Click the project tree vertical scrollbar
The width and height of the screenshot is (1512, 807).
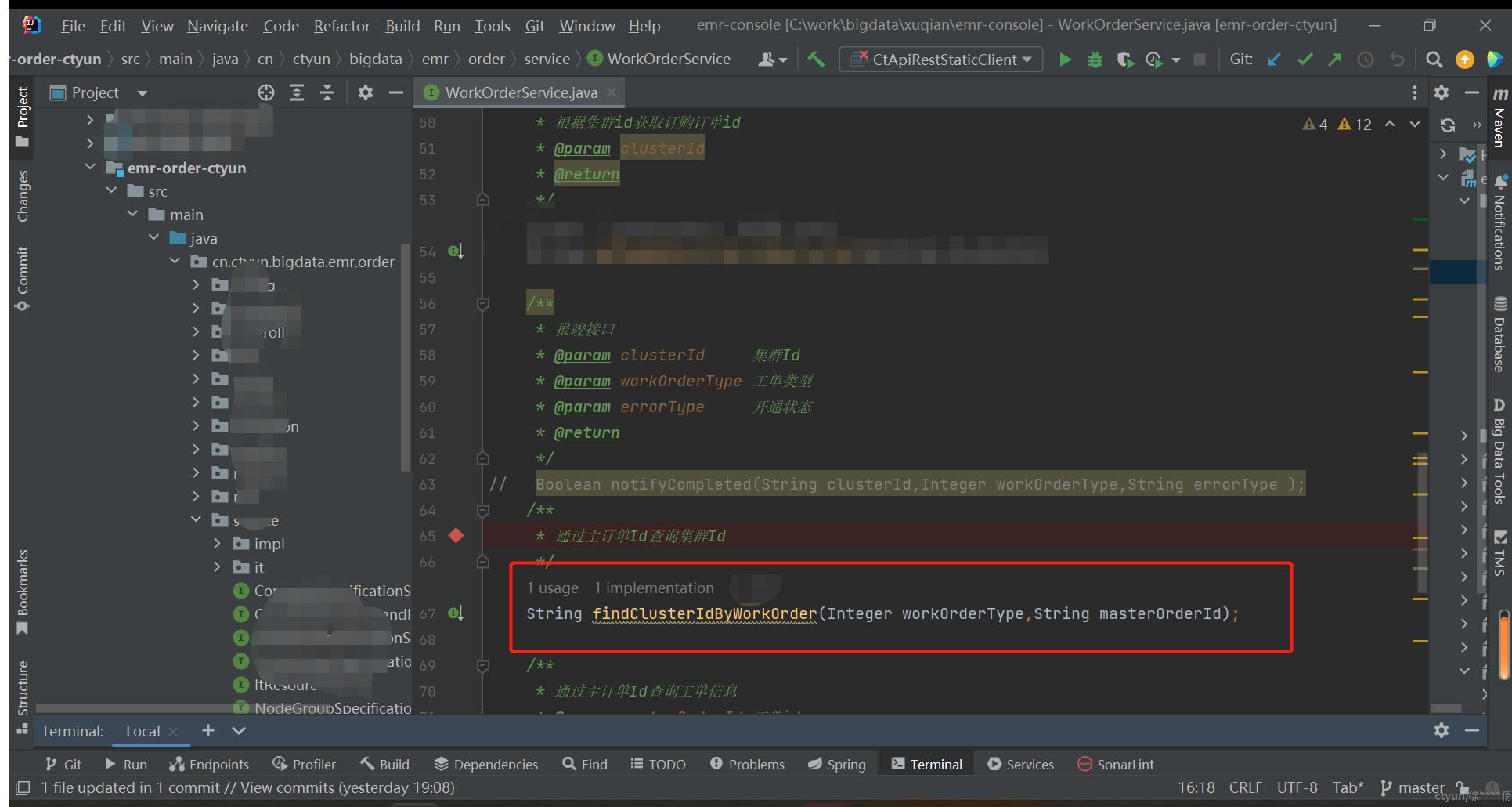coord(405,356)
